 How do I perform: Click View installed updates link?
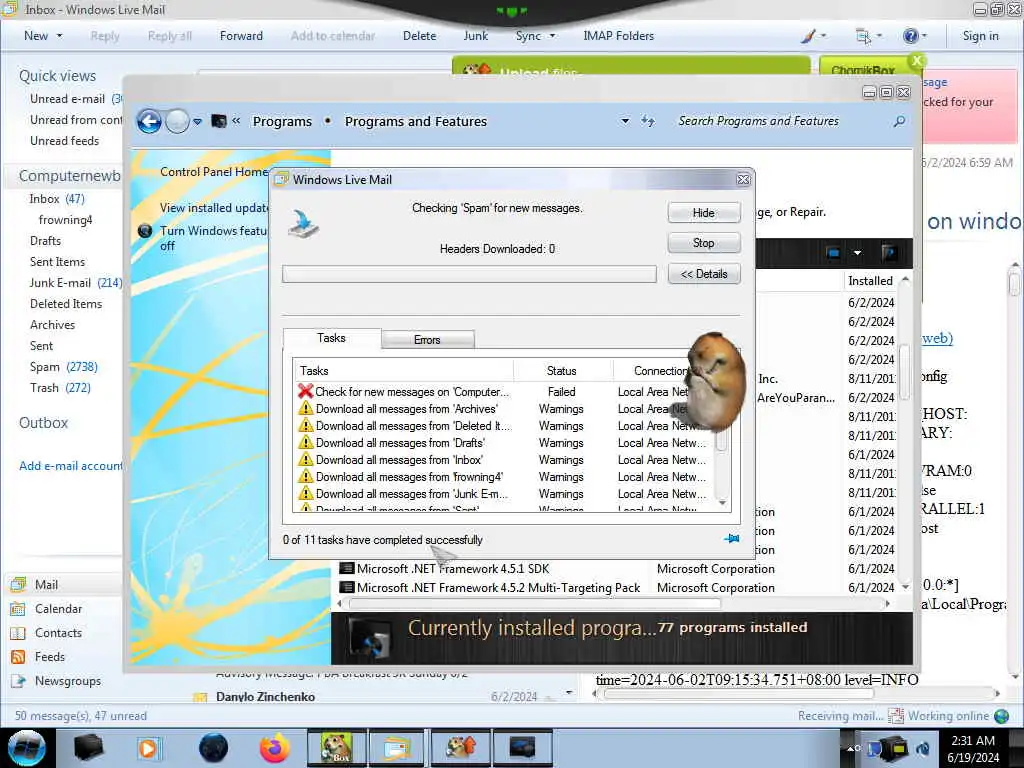[214, 208]
